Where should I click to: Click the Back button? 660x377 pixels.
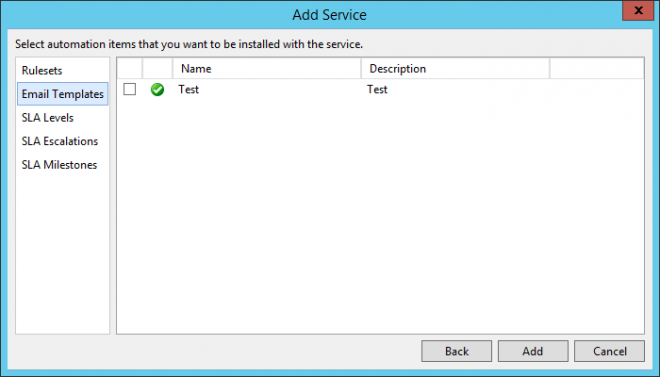pyautogui.click(x=457, y=351)
